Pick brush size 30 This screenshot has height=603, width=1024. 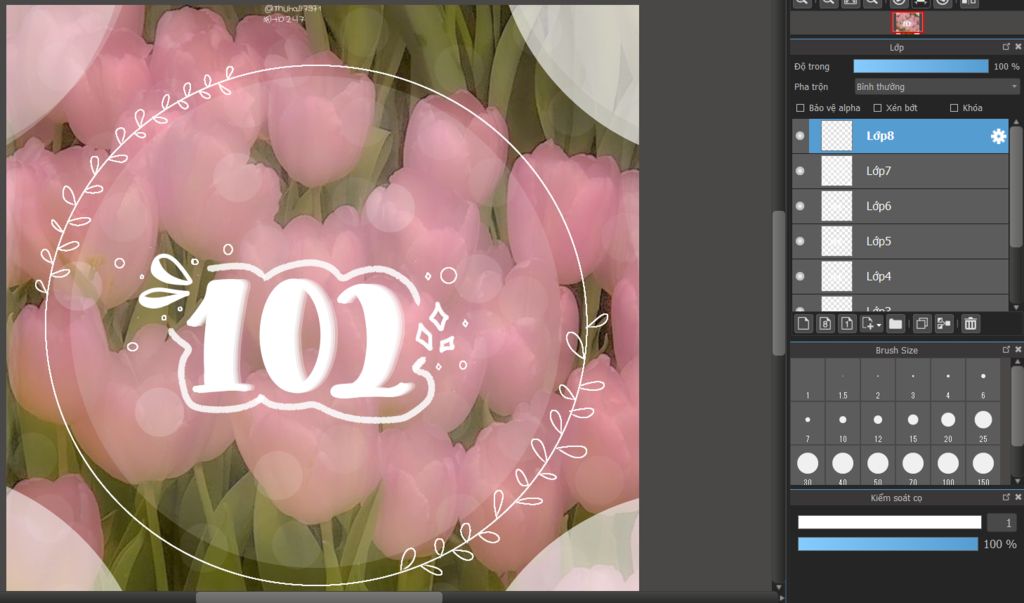[x=808, y=465]
